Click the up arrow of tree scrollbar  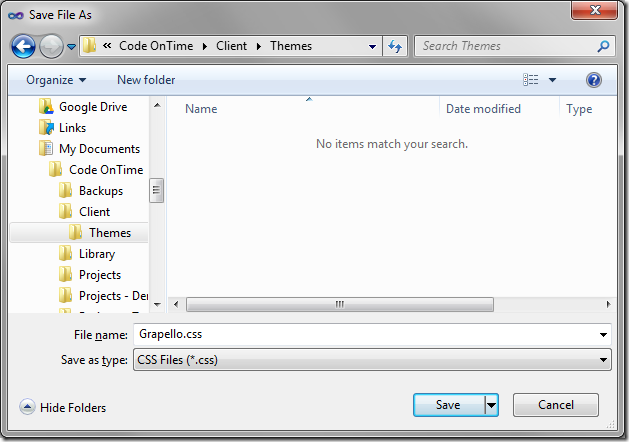click(x=157, y=105)
